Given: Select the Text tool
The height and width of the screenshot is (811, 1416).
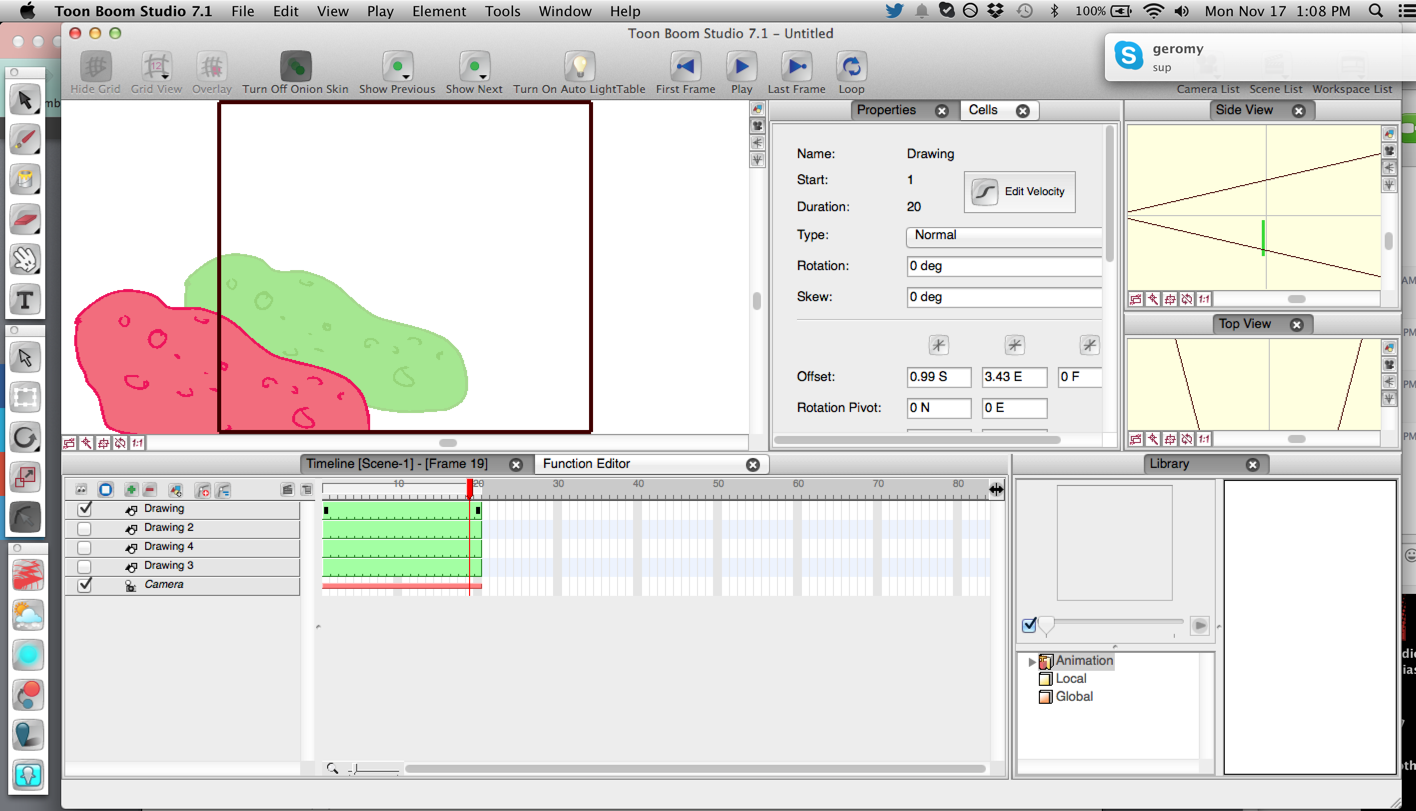Looking at the screenshot, I should (25, 299).
